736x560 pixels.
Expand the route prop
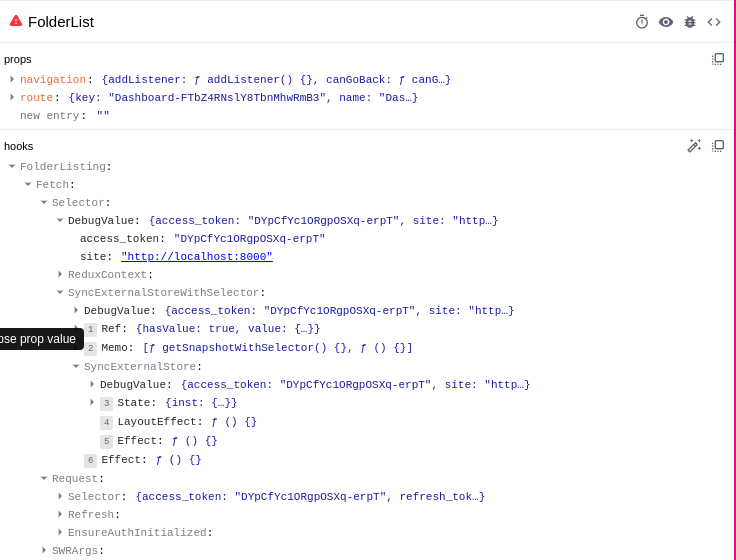click(x=12, y=97)
